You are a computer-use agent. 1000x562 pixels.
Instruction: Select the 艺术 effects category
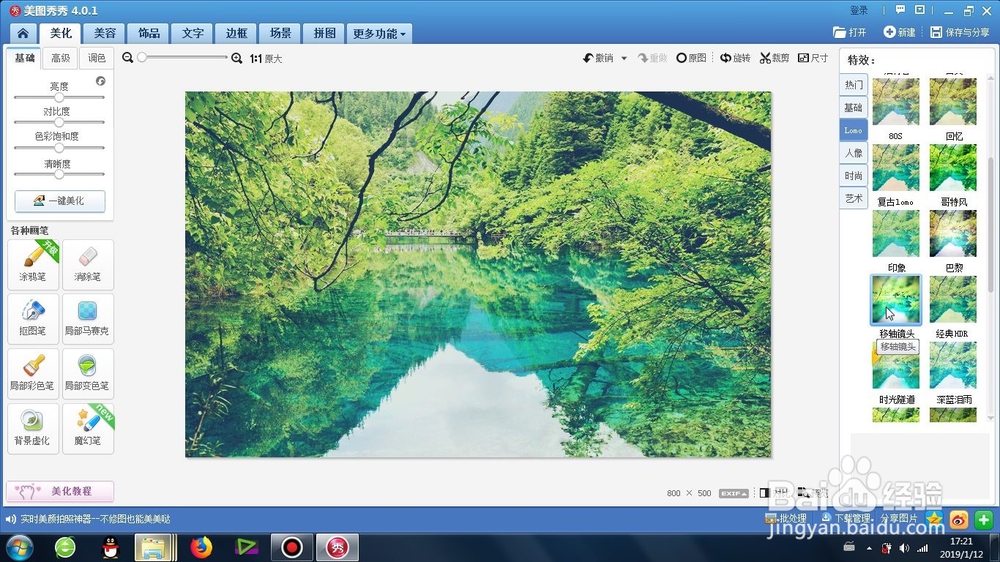(x=853, y=198)
